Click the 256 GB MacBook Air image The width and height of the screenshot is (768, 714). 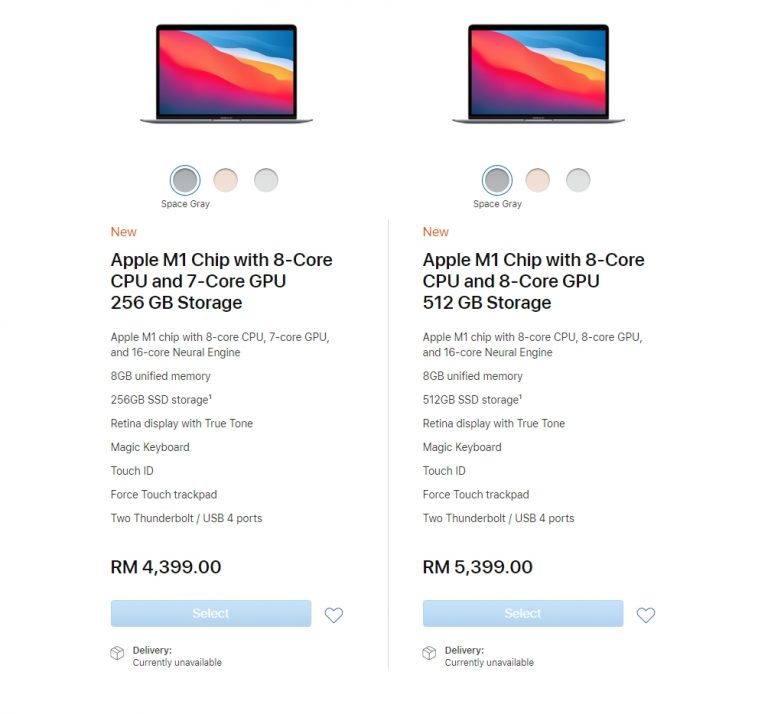pyautogui.click(x=226, y=73)
